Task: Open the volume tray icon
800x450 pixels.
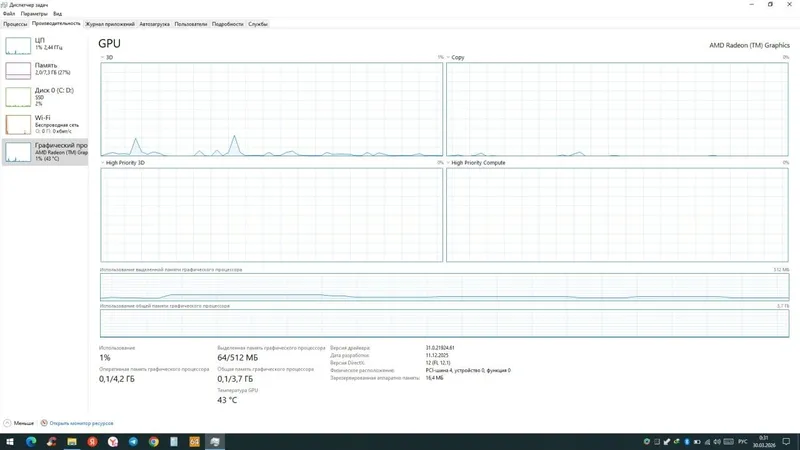Action: tap(717, 442)
